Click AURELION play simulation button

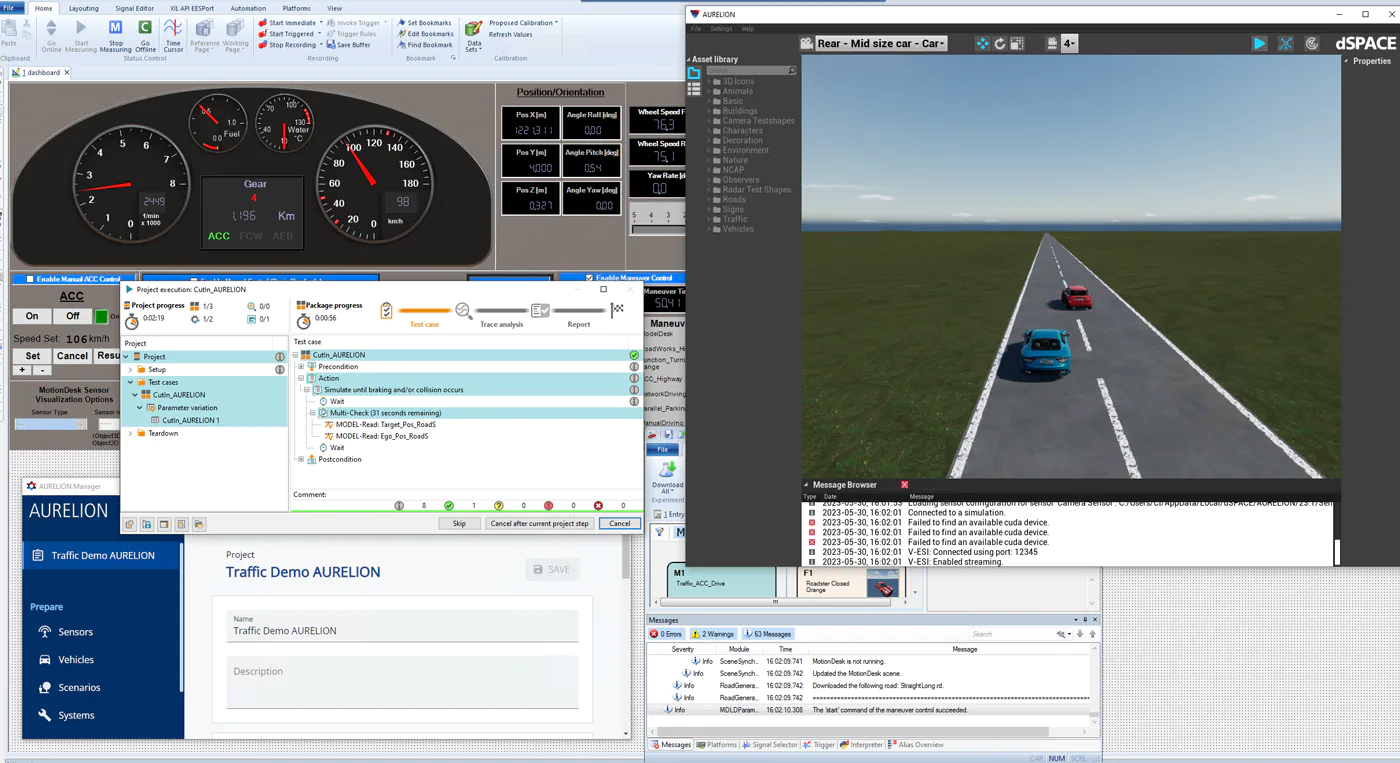click(x=1260, y=43)
